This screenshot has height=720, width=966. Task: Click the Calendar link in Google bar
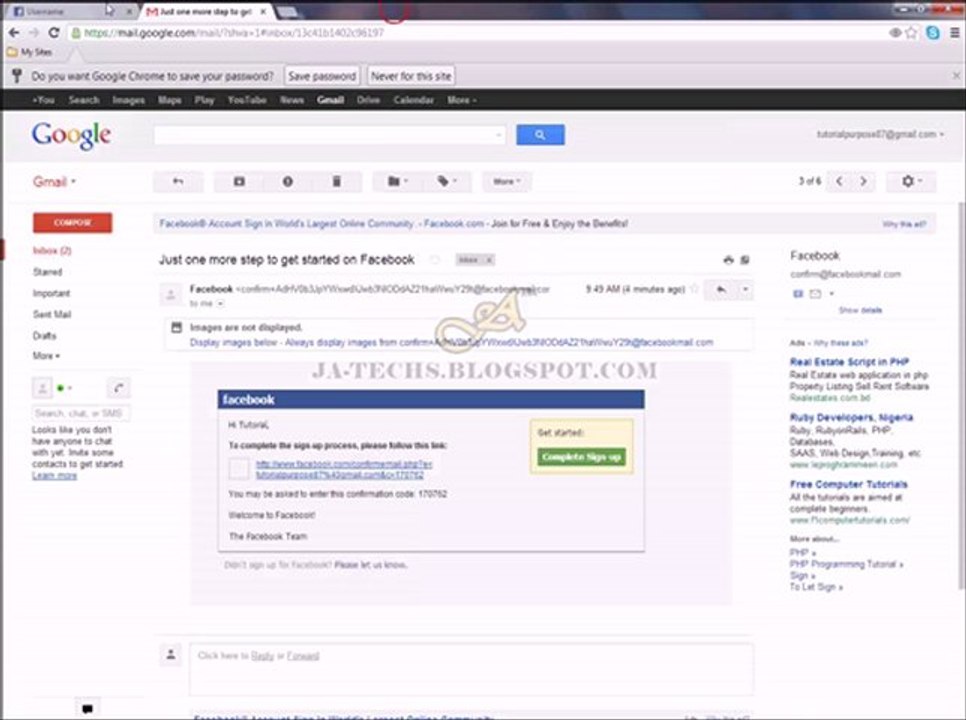(413, 100)
